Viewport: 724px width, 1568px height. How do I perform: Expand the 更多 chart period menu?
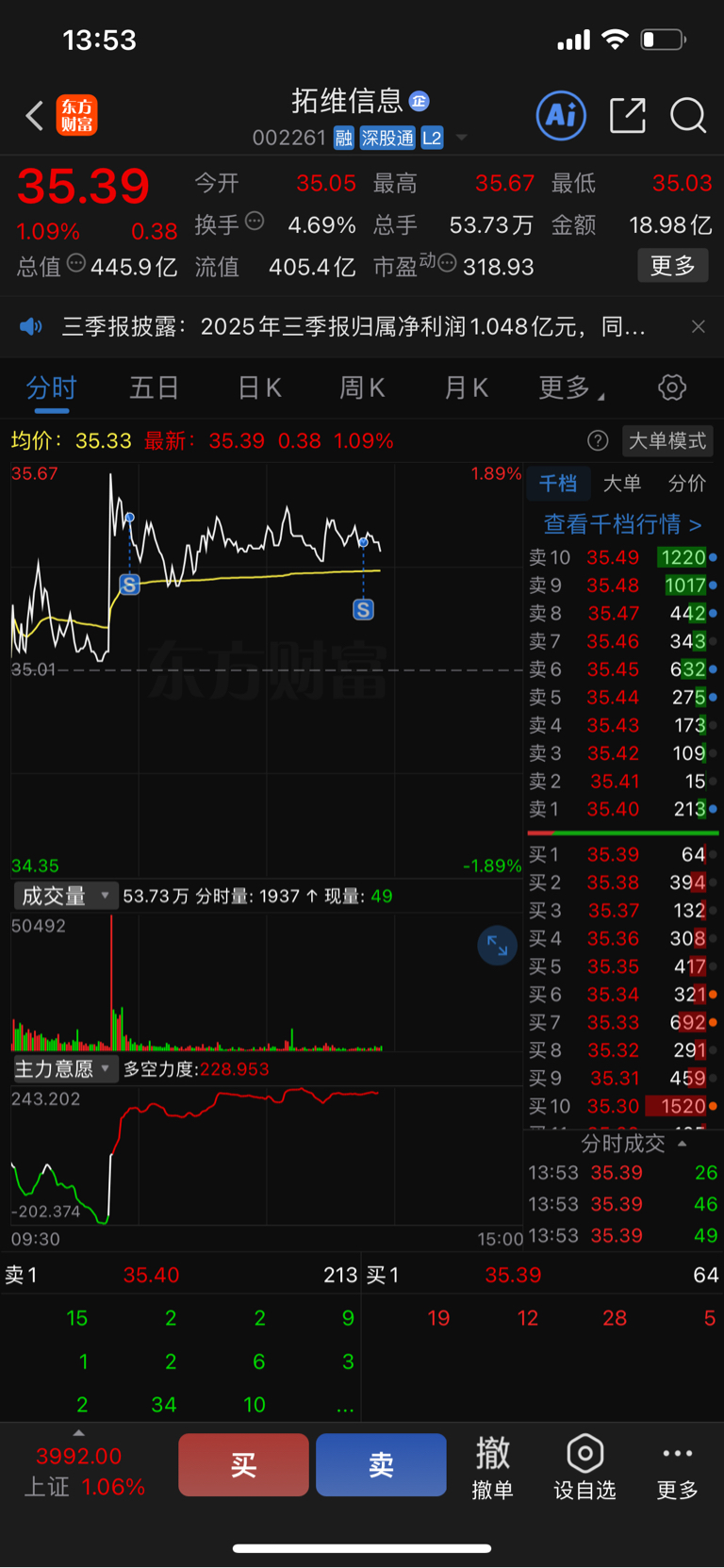click(x=571, y=388)
